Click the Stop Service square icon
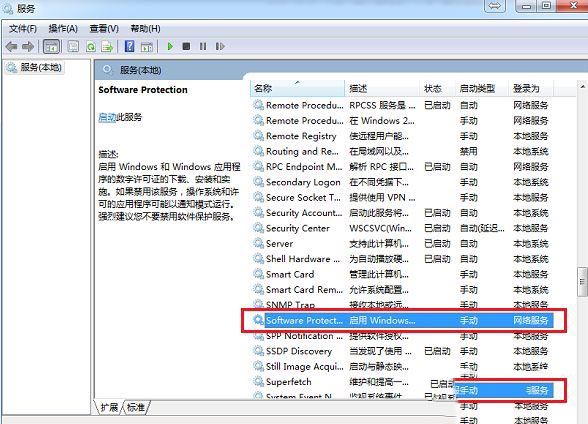Image resolution: width=588 pixels, height=424 pixels. pos(186,46)
